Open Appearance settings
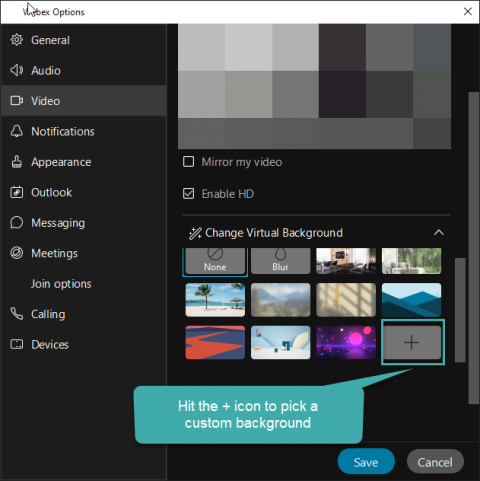This screenshot has width=480, height=481. [x=84, y=162]
